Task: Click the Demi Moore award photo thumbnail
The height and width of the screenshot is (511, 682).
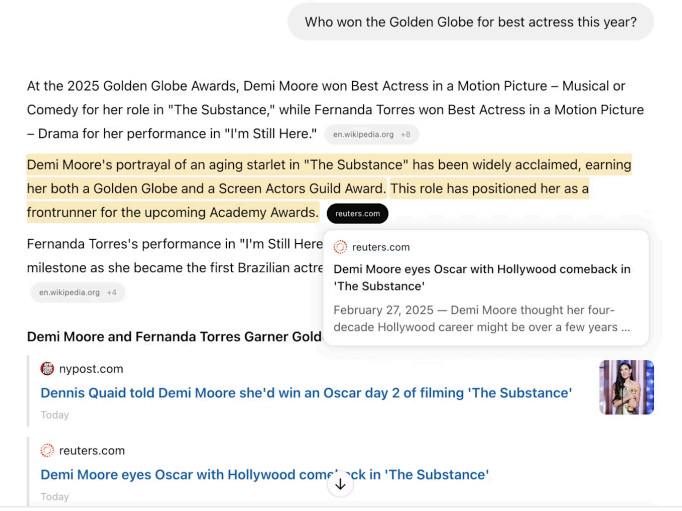Action: (626, 387)
